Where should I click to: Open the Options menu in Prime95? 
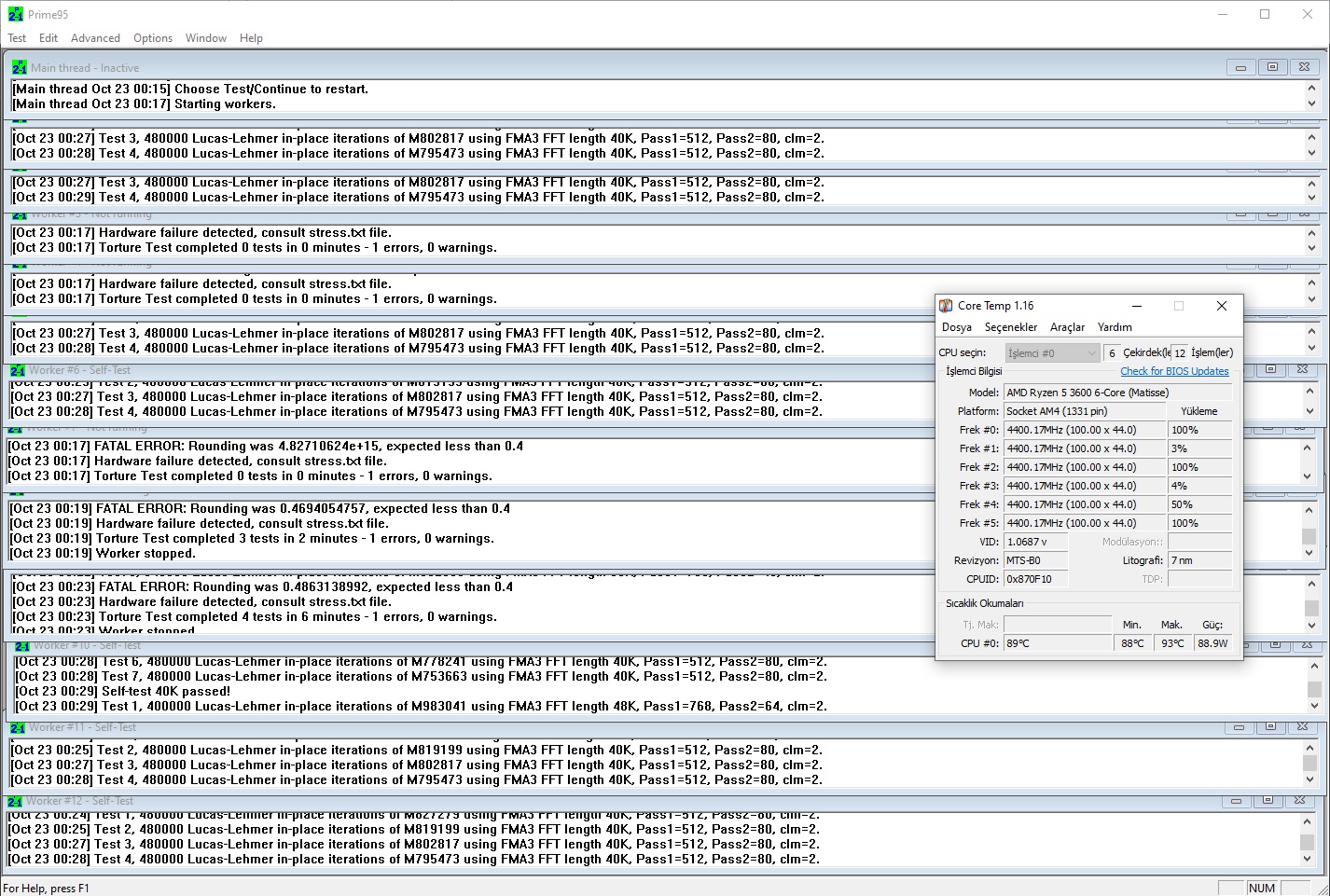point(153,38)
